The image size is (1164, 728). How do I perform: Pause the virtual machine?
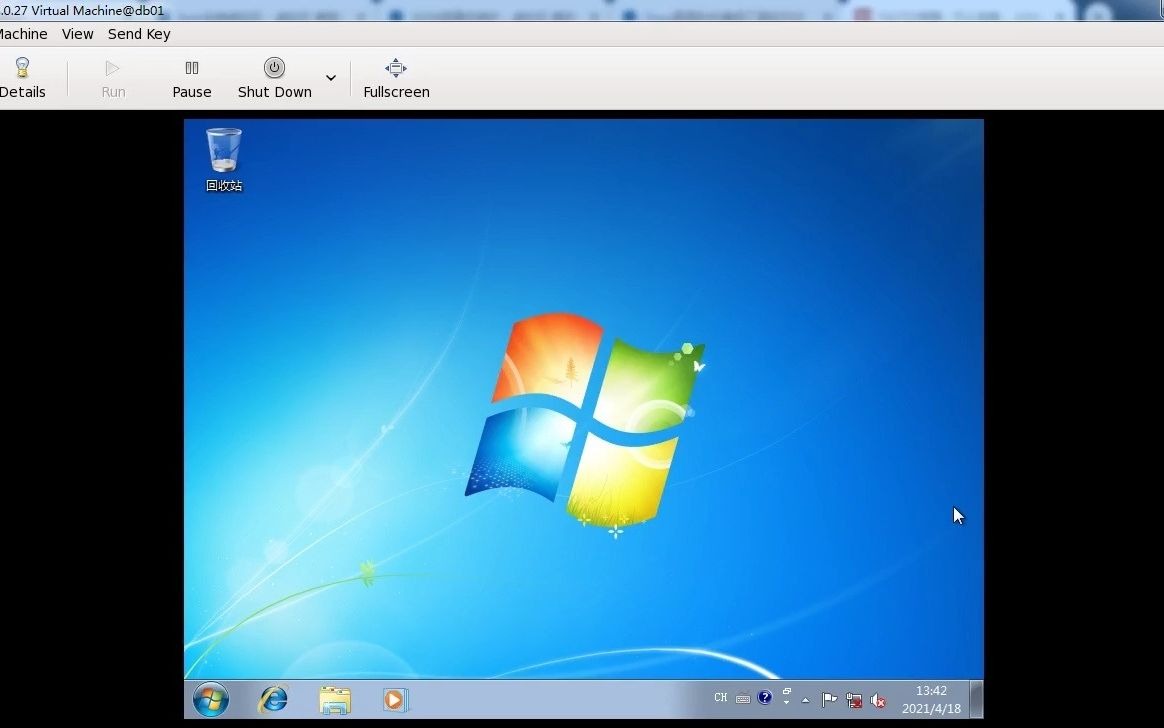(x=192, y=78)
